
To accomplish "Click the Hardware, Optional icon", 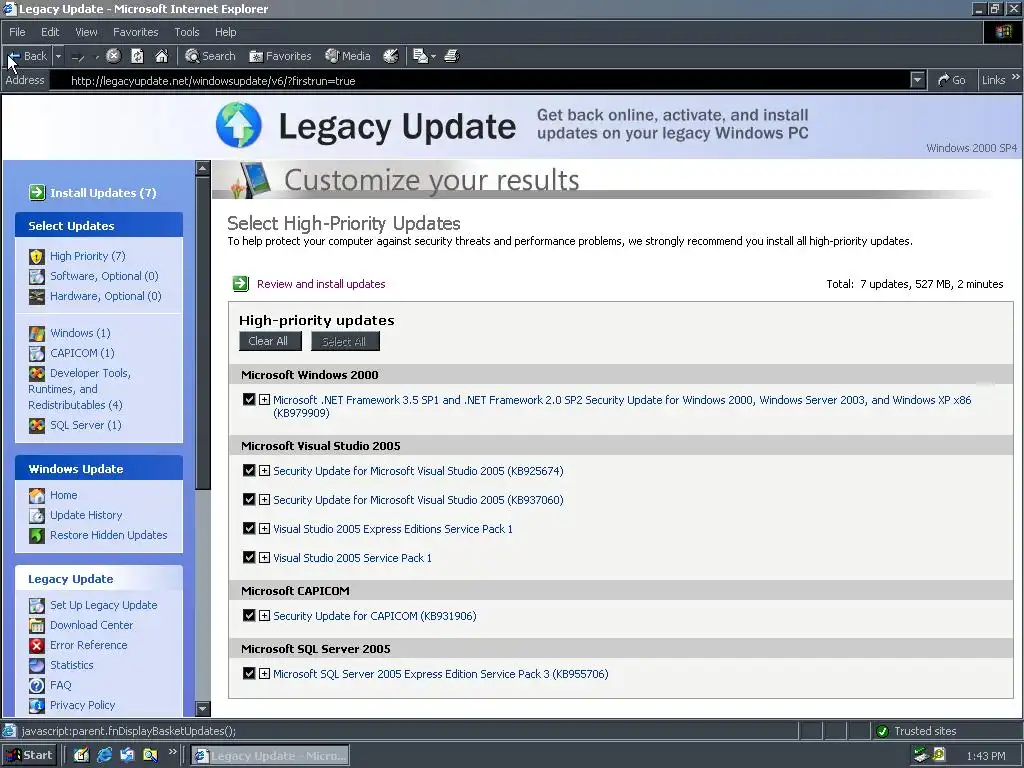I will click(x=37, y=296).
